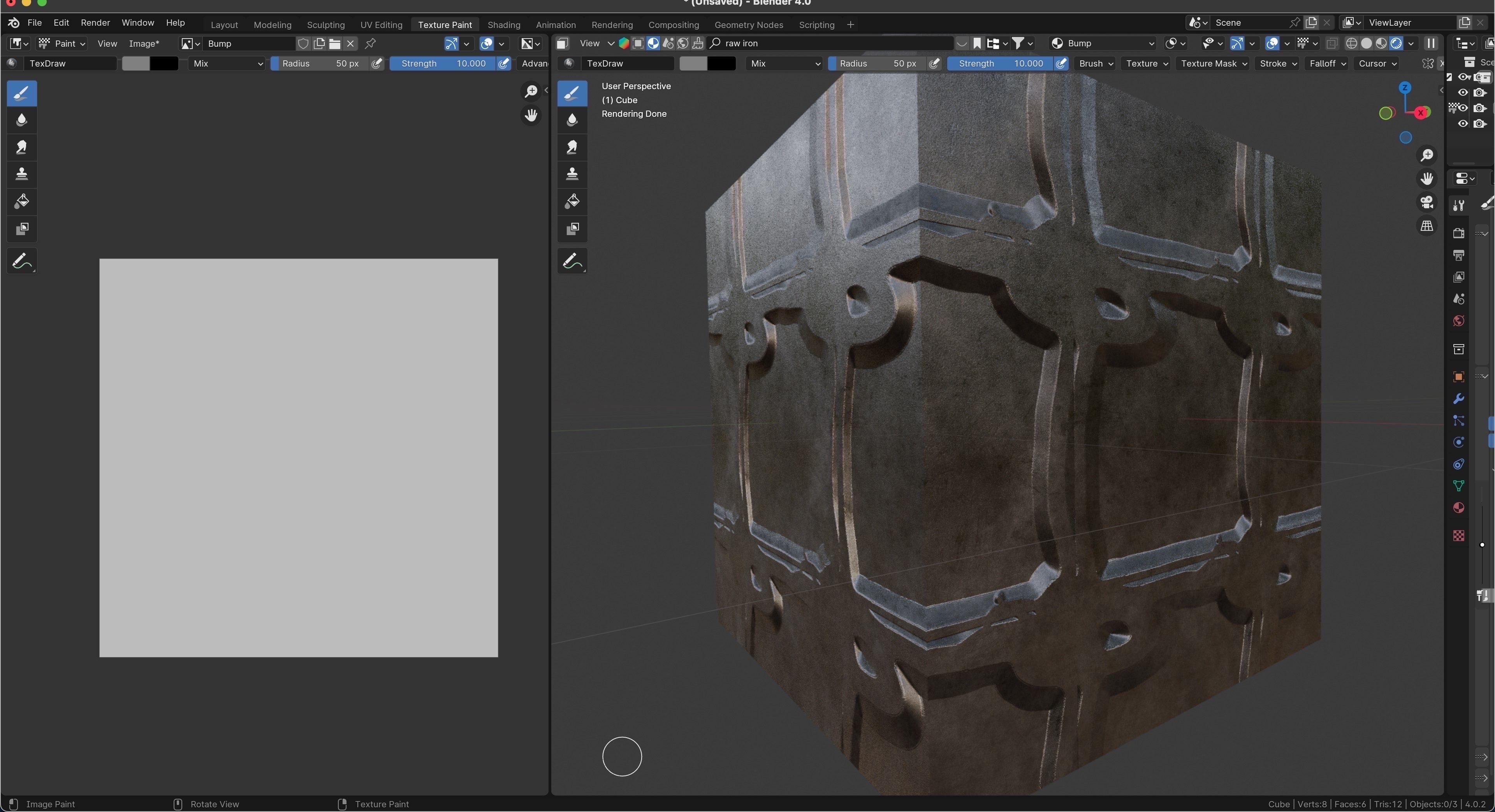Switch perspective/orthographic with the grid gizmo
The height and width of the screenshot is (812, 1495).
[1426, 226]
